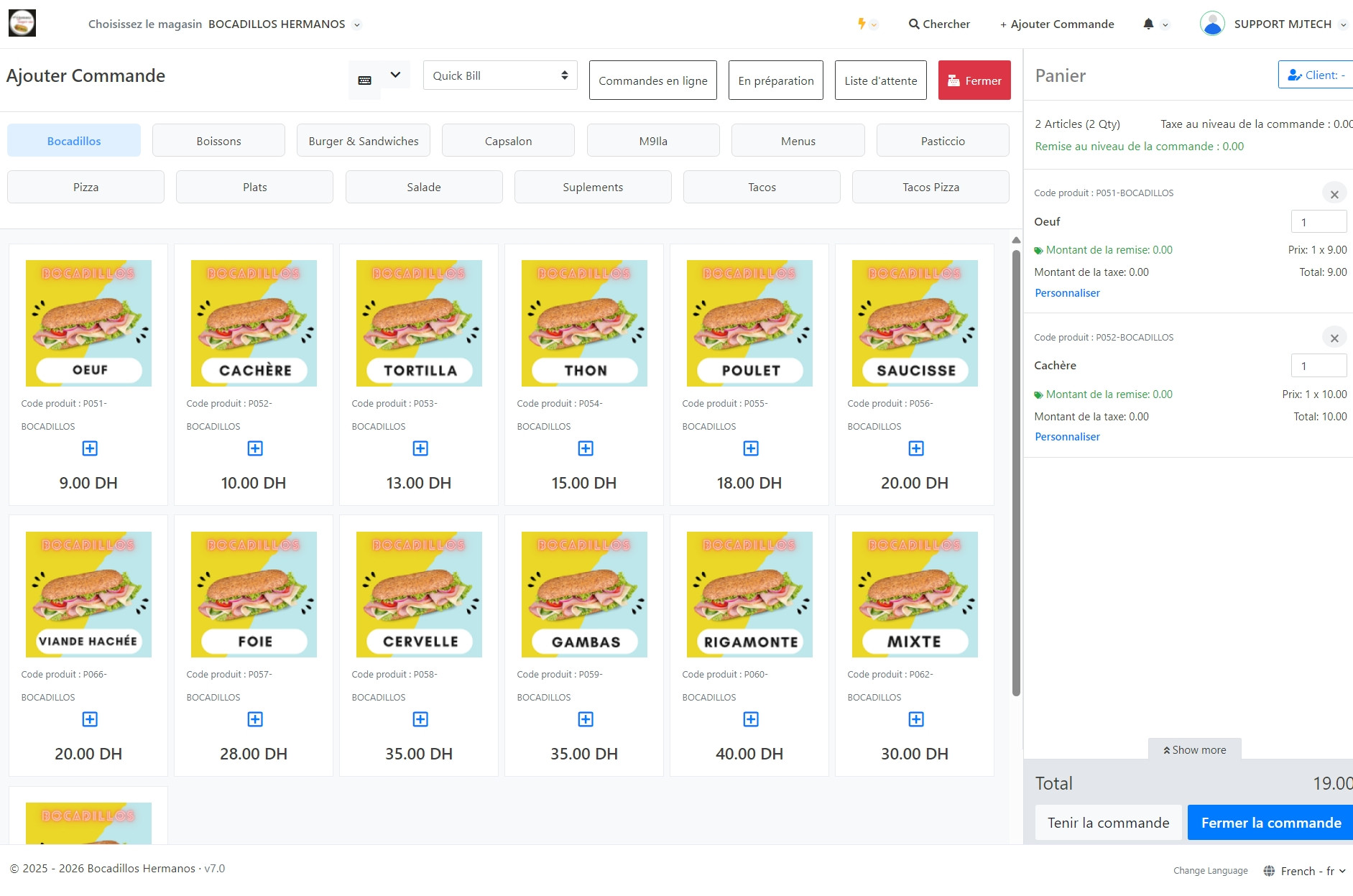Image resolution: width=1353 pixels, height=896 pixels.
Task: Click Personnaliser link under Oeuf
Action: coord(1067,293)
